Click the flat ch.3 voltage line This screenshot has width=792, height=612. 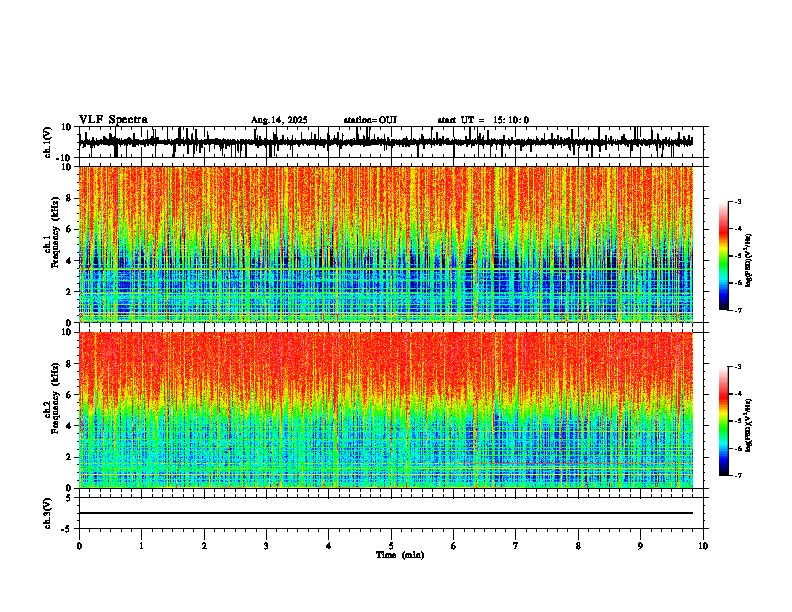tap(386, 513)
